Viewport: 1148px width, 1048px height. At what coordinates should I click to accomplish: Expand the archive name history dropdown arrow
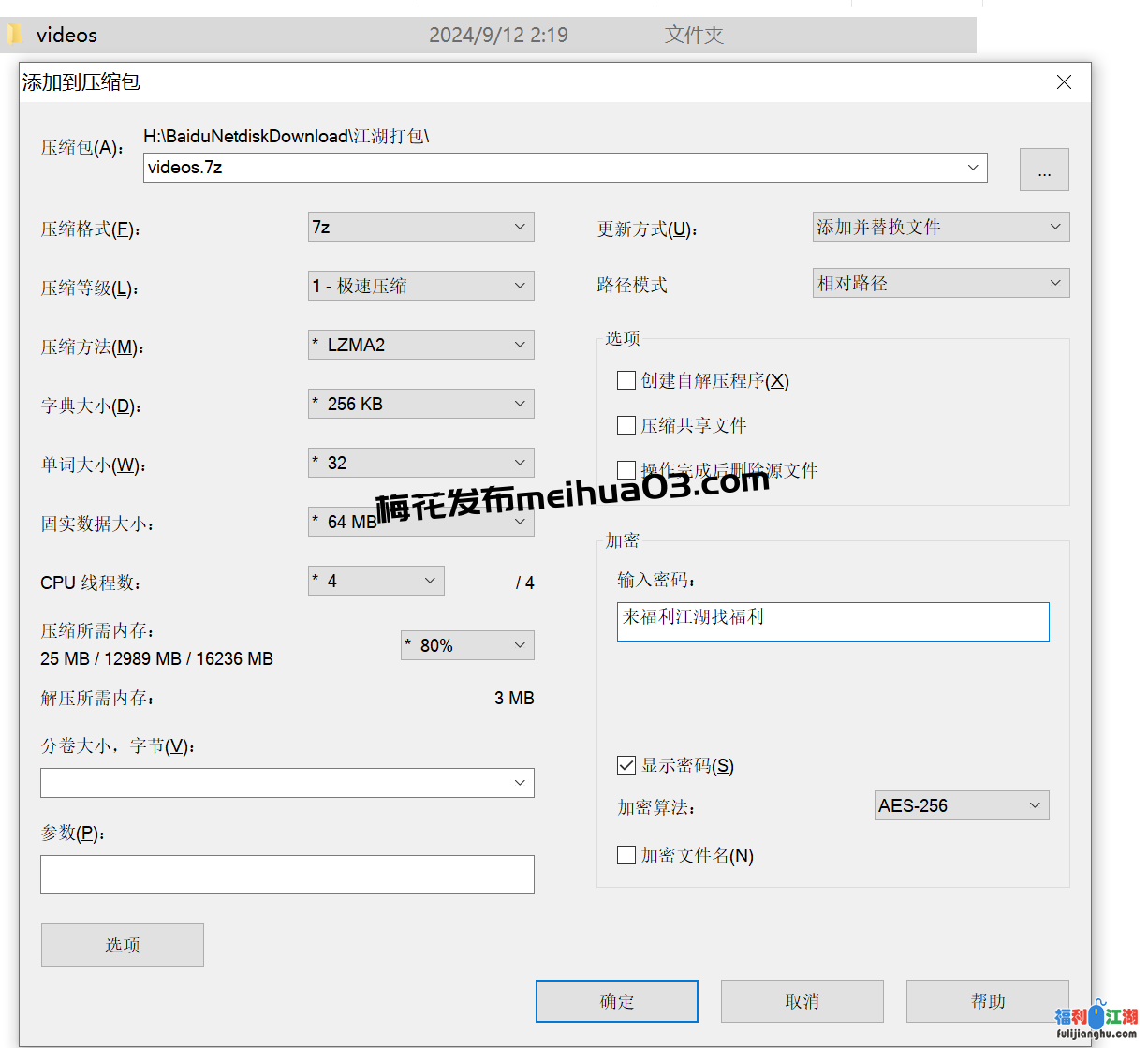click(x=973, y=168)
